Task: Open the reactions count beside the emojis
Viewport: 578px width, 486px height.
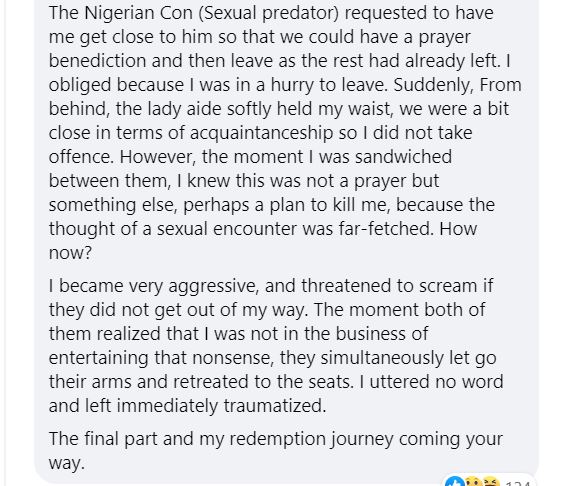Action: click(518, 483)
